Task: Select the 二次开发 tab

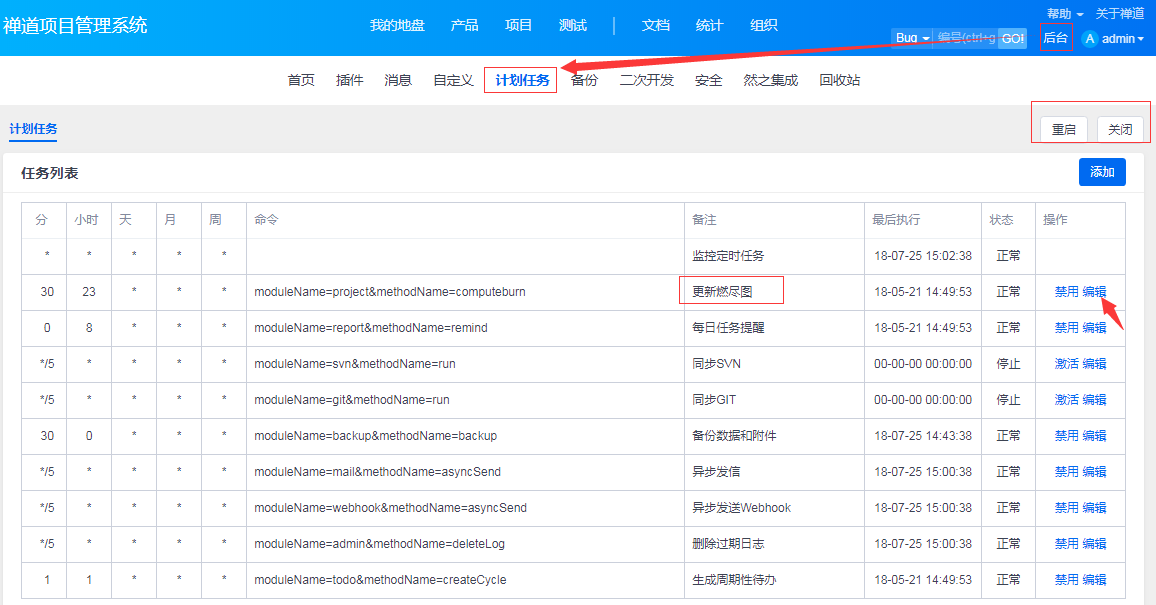Action: tap(647, 80)
